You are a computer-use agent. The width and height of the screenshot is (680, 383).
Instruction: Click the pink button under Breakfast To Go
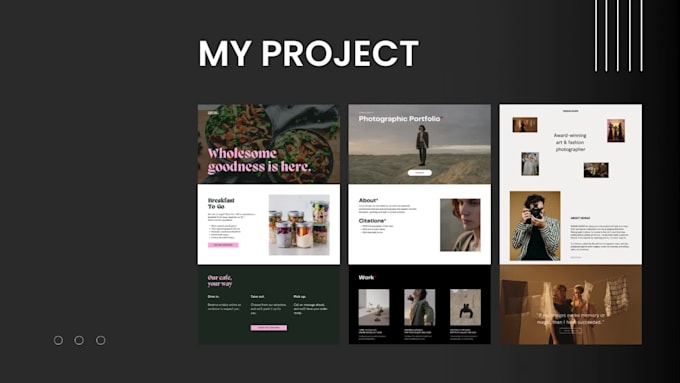pos(223,245)
